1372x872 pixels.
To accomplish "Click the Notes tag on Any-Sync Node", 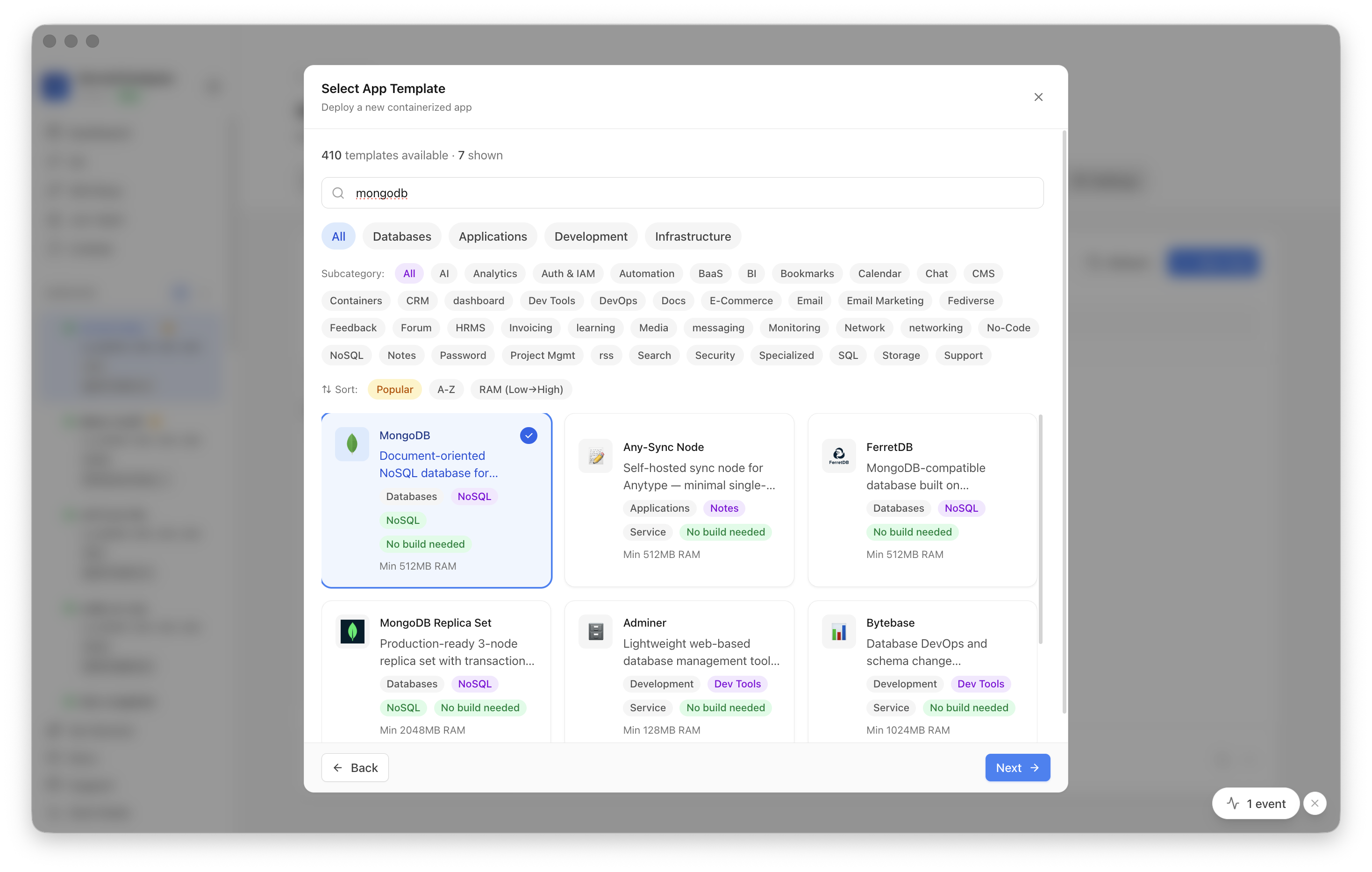I will pos(723,508).
